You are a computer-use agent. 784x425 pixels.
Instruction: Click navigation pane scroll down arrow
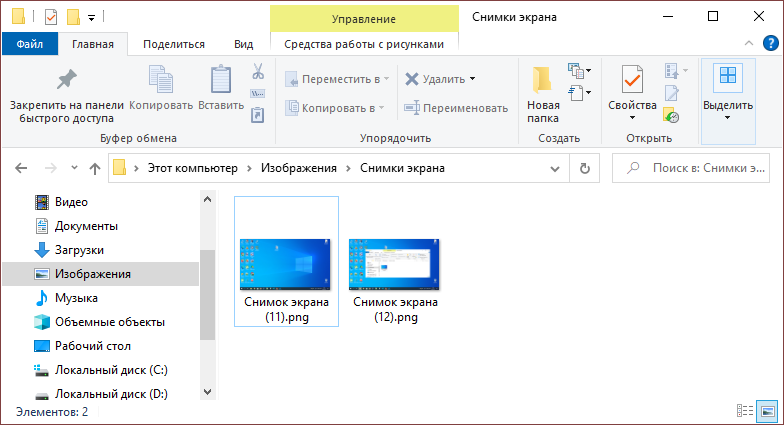pyautogui.click(x=208, y=392)
